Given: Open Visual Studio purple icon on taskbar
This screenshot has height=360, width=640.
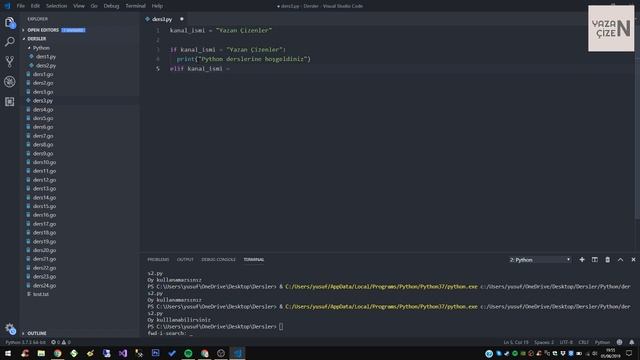Looking at the screenshot, I should (123, 353).
